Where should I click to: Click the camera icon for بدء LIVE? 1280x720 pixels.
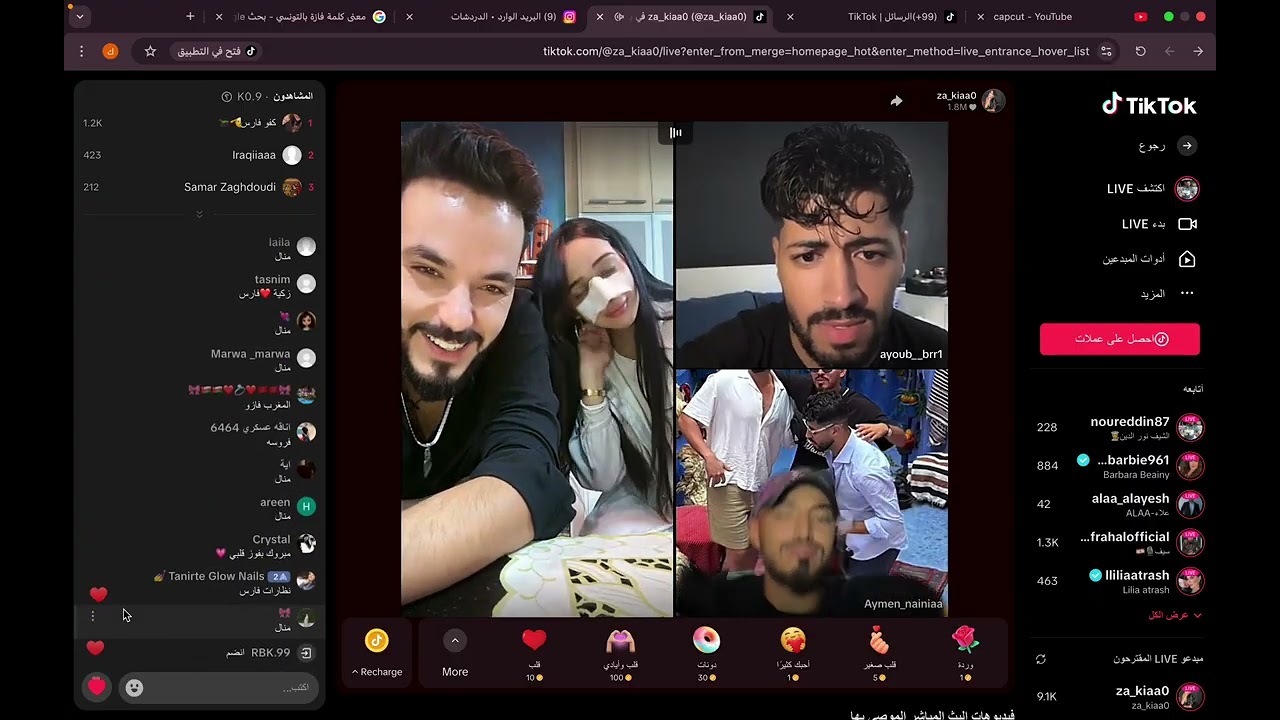click(1187, 224)
